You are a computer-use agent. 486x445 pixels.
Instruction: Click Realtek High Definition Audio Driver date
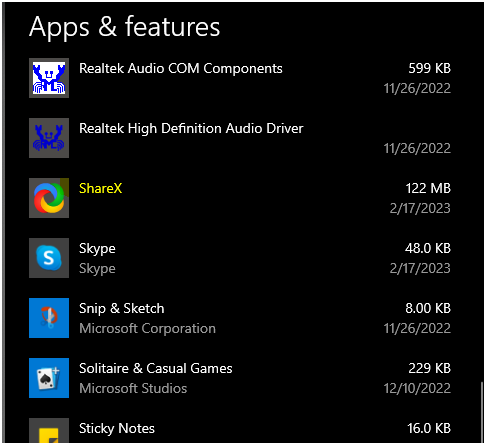[x=417, y=149]
